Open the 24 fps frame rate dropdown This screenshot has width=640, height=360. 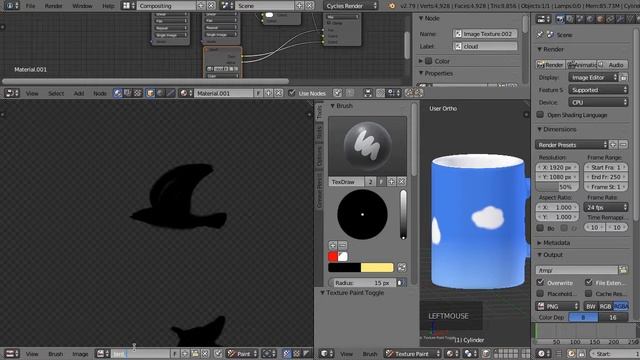[x=606, y=207]
